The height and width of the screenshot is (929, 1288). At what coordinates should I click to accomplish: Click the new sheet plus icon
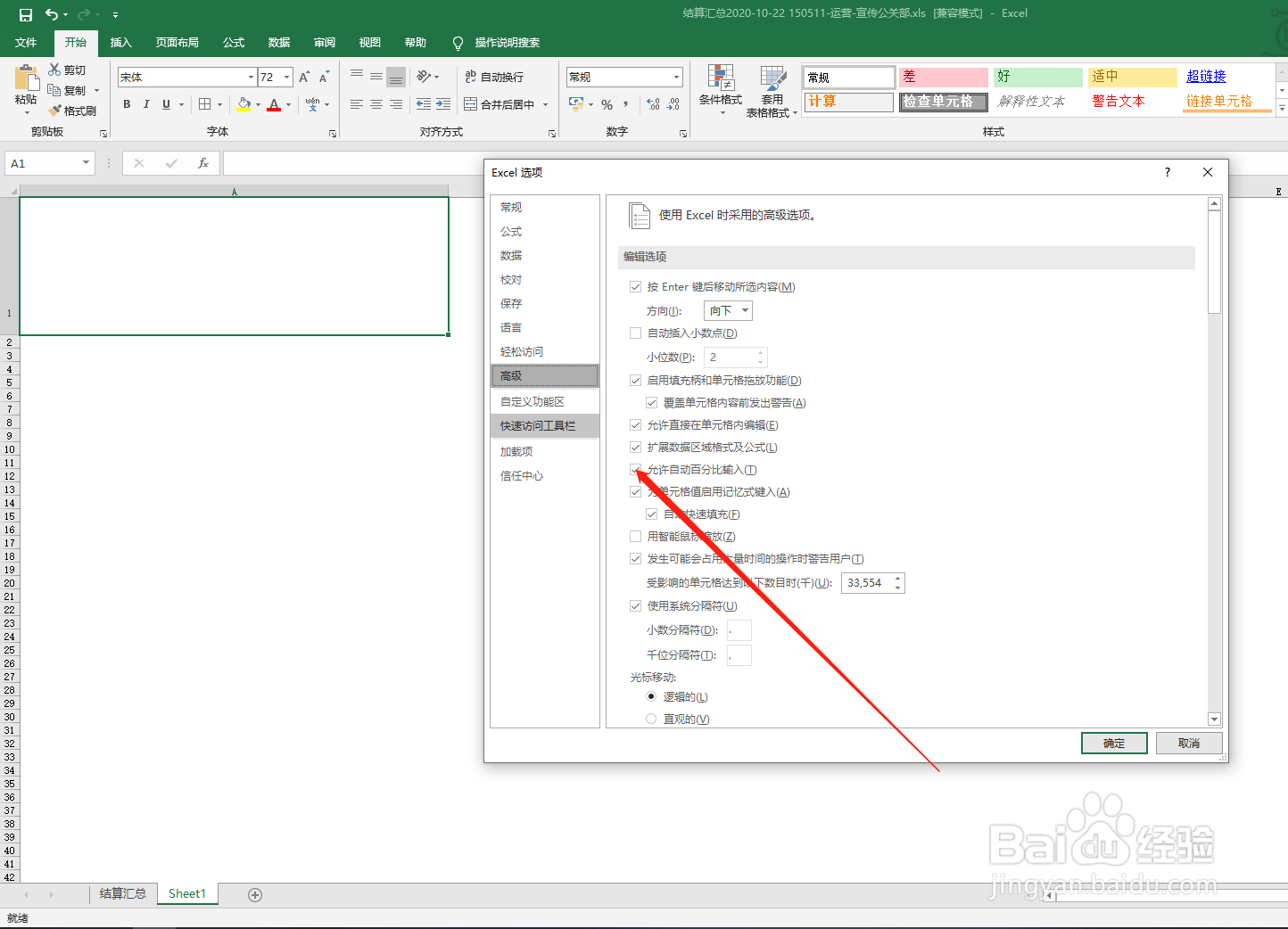click(255, 895)
